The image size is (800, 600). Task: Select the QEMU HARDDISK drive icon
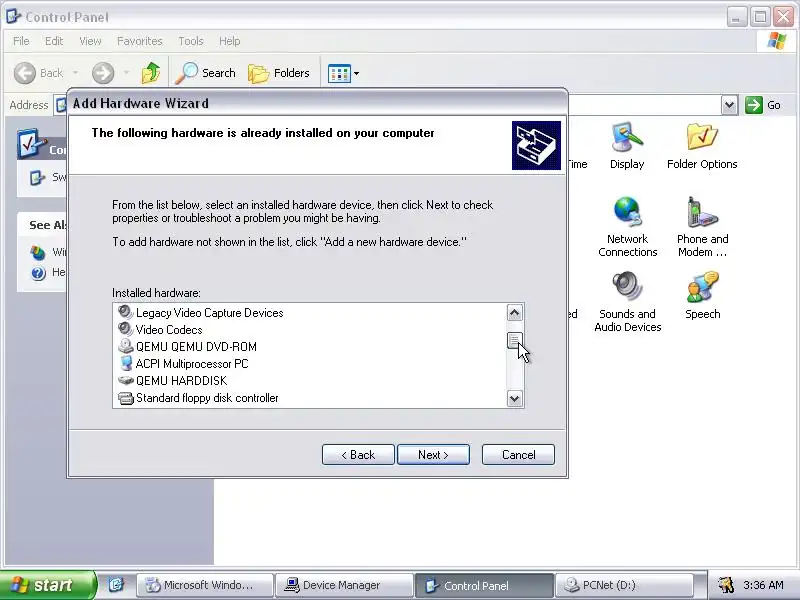[x=125, y=381]
